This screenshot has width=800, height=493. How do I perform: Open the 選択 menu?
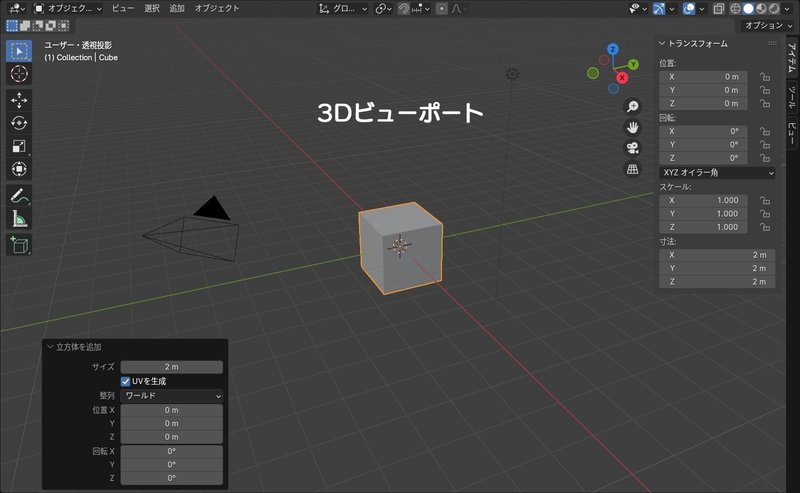pyautogui.click(x=152, y=9)
